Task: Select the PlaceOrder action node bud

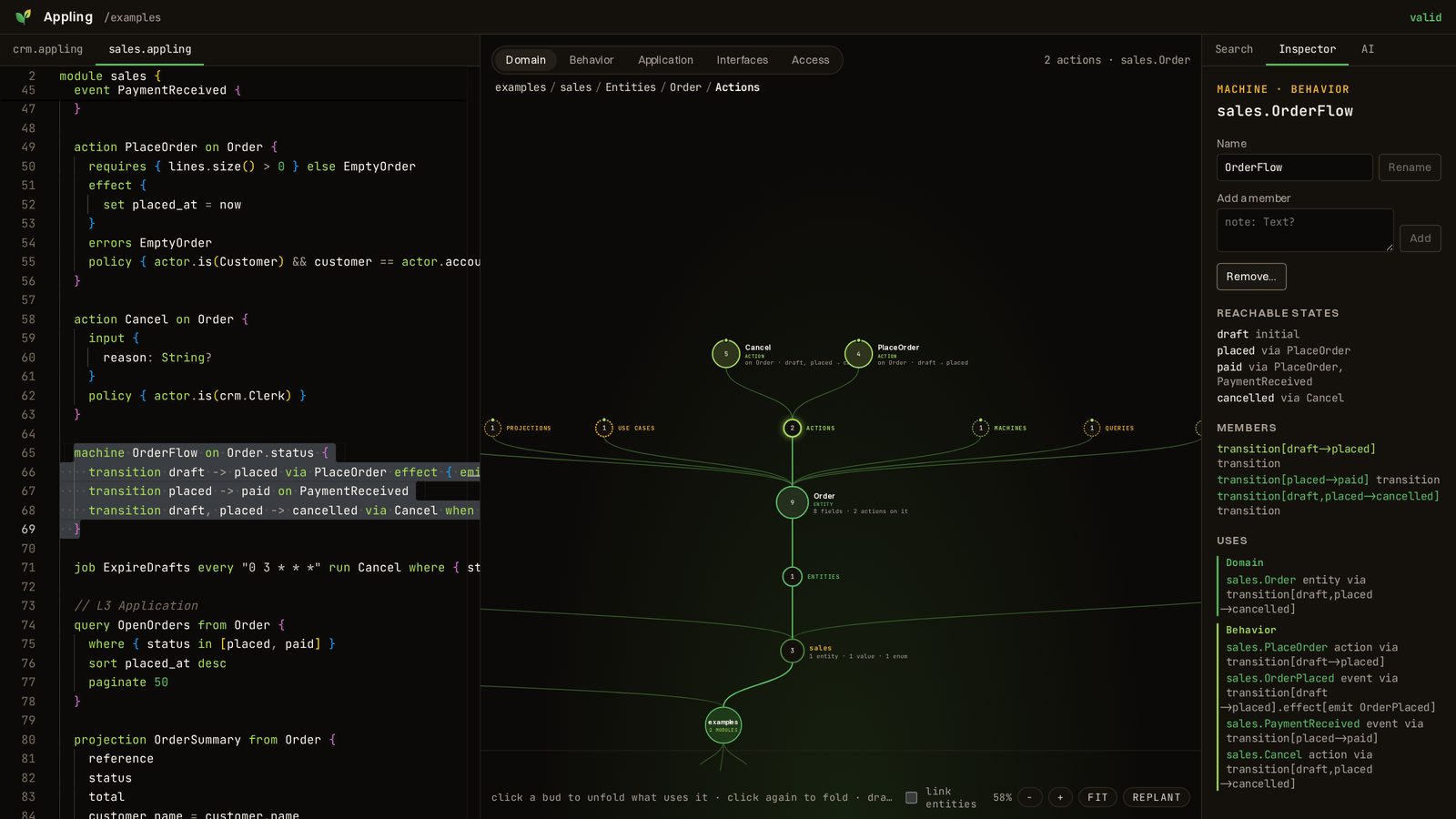Action: pyautogui.click(x=858, y=354)
